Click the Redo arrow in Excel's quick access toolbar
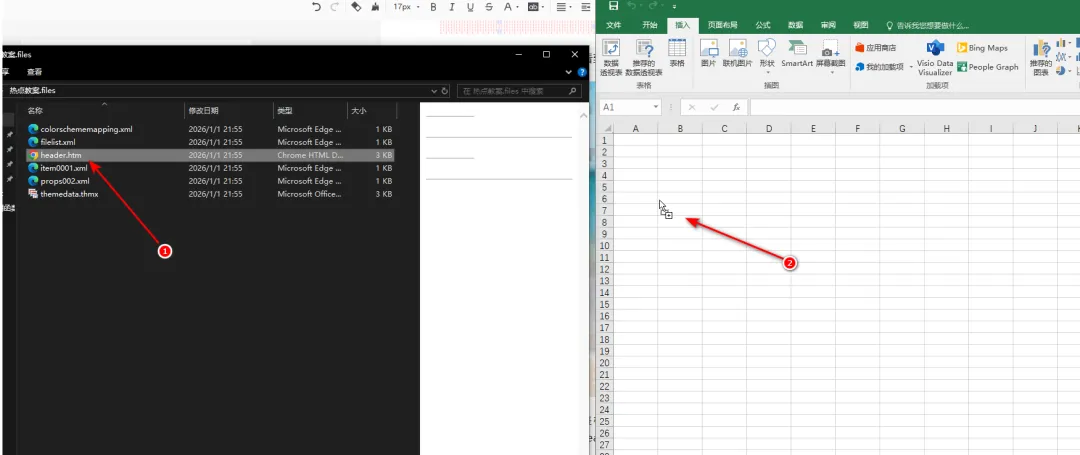The height and width of the screenshot is (455, 1080). pyautogui.click(x=653, y=6)
